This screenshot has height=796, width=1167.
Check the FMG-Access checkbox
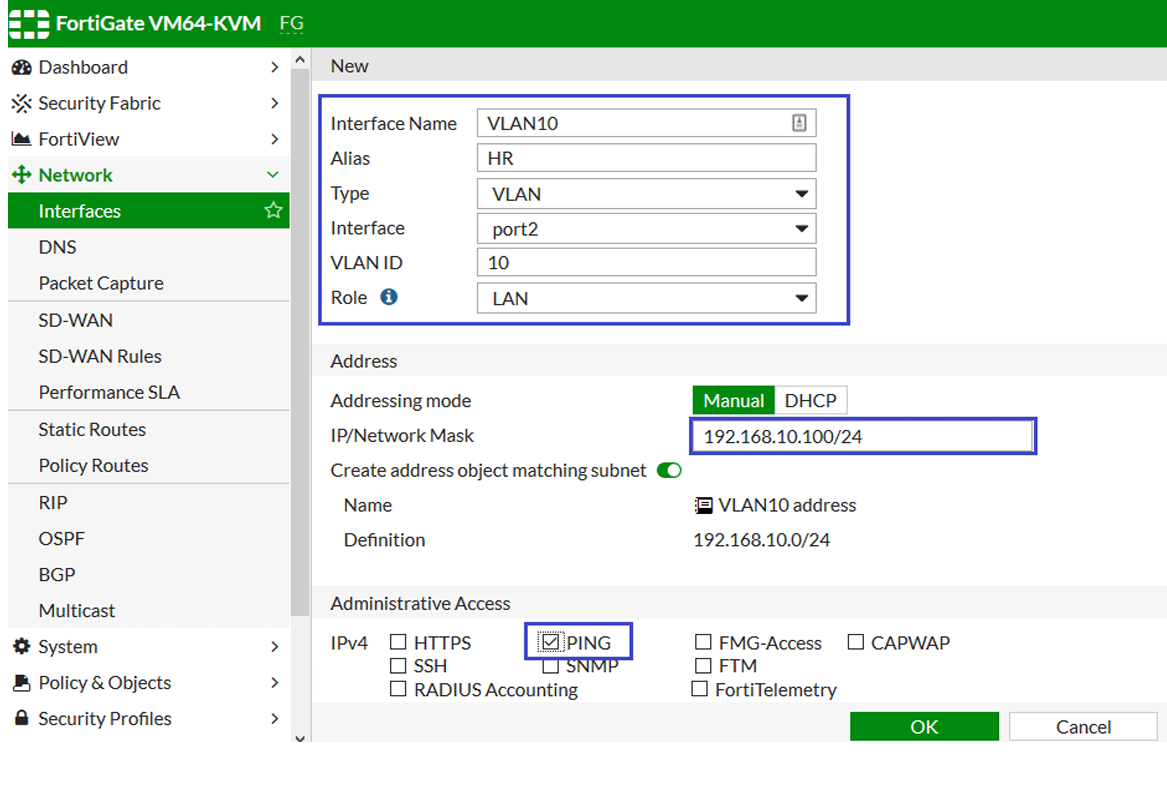(703, 642)
